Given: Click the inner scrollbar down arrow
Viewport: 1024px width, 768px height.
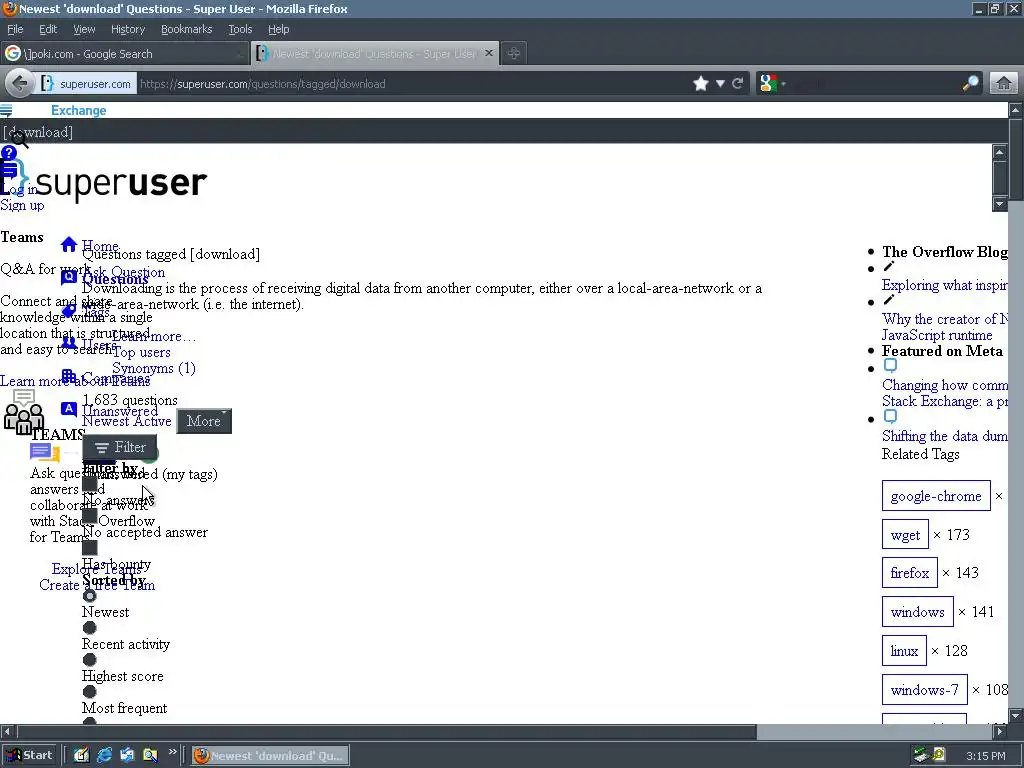Looking at the screenshot, I should 999,204.
